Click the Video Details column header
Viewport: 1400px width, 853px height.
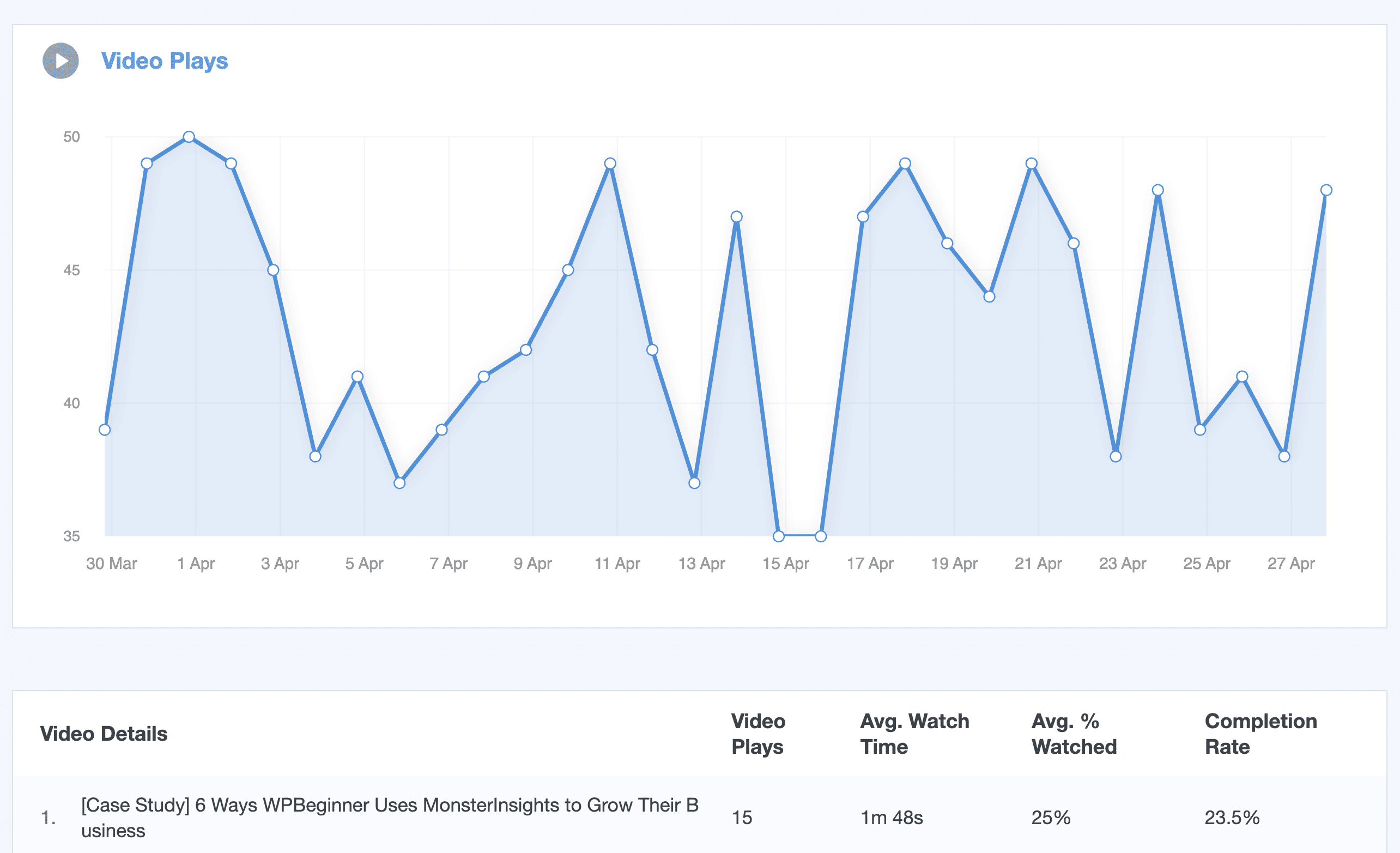(104, 734)
